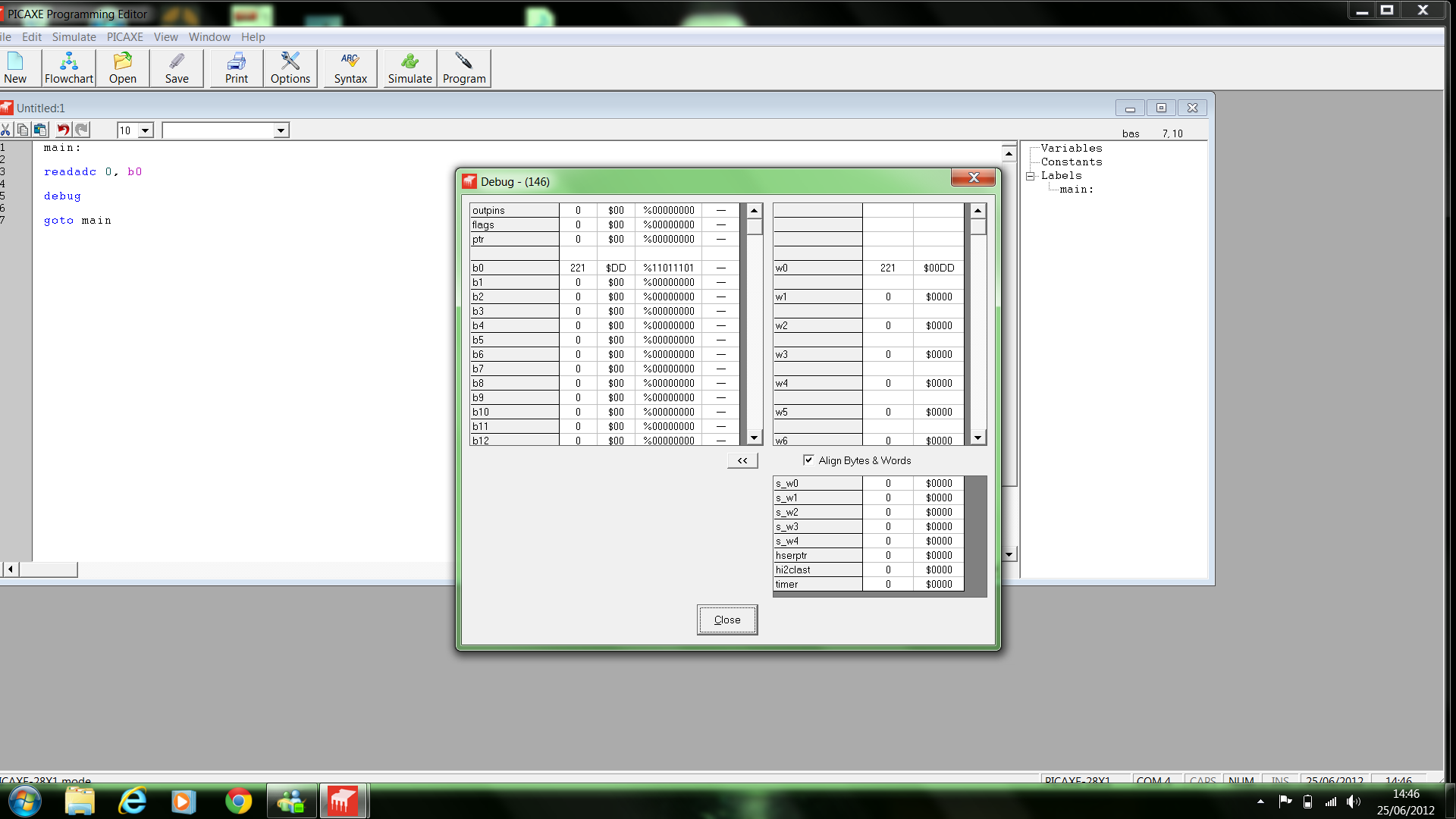Image resolution: width=1456 pixels, height=819 pixels.
Task: Click words table scroll up arrow
Action: point(978,211)
